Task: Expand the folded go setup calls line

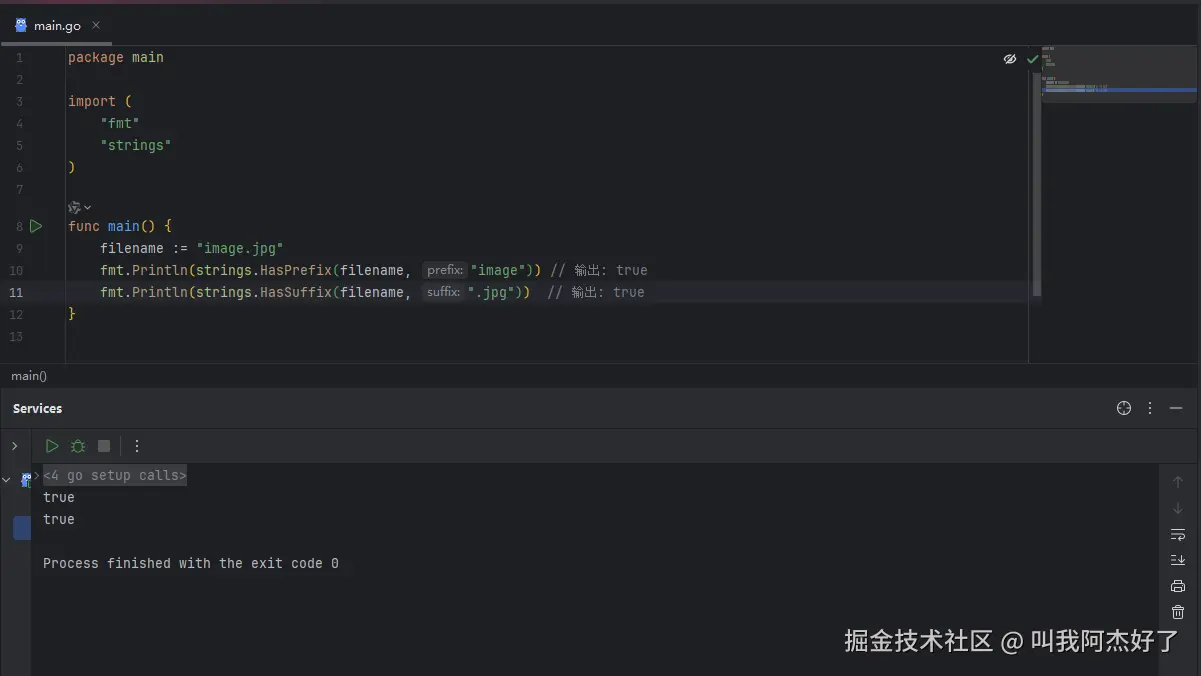Action: point(115,476)
